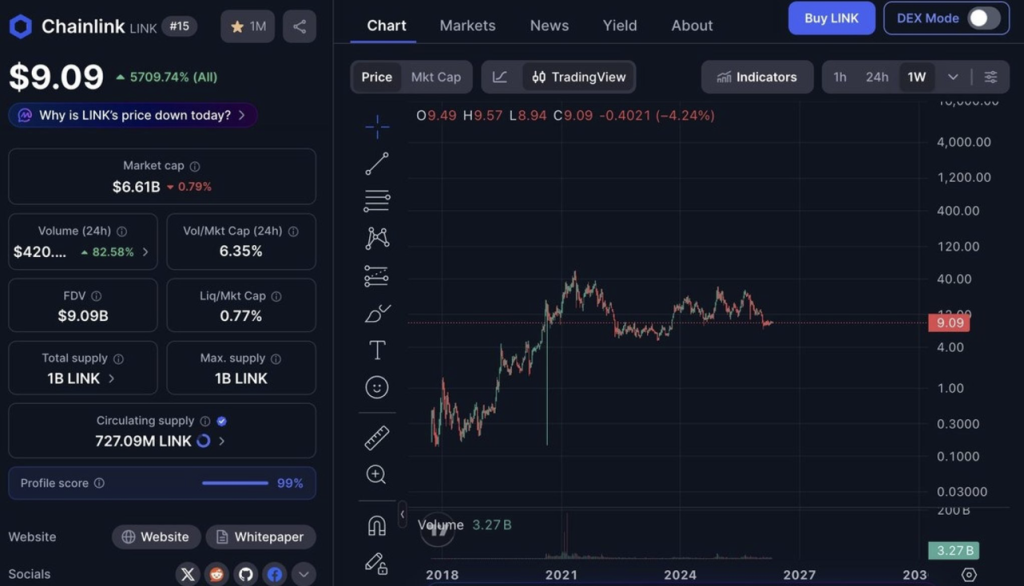Open the Facebook social link
Image resolution: width=1024 pixels, height=586 pixels.
(x=275, y=574)
